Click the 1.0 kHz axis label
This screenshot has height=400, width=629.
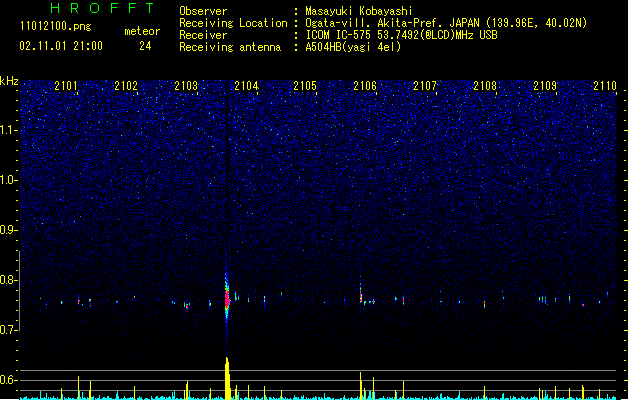pyautogui.click(x=9, y=180)
